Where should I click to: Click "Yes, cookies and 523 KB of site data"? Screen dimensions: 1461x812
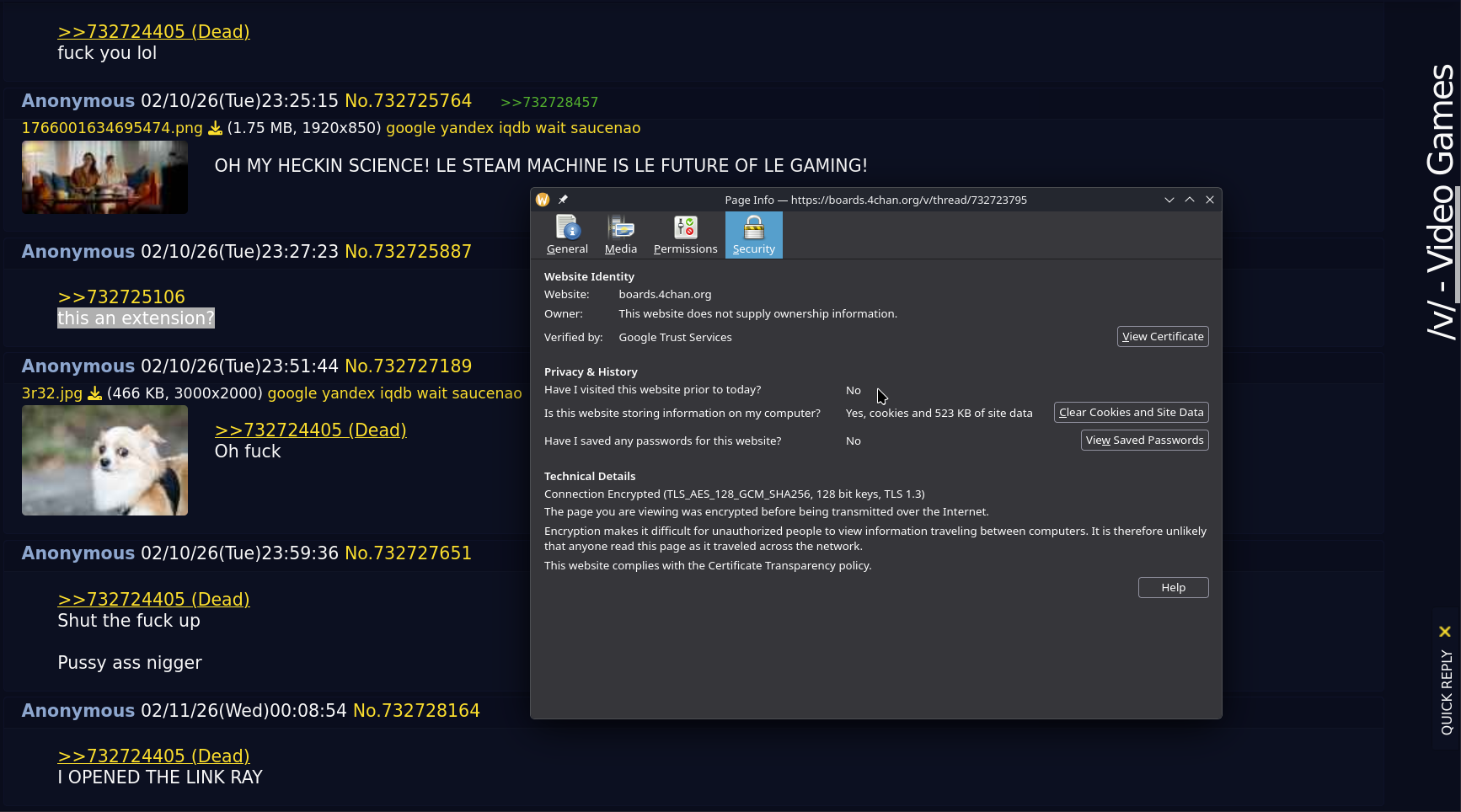[x=939, y=414]
